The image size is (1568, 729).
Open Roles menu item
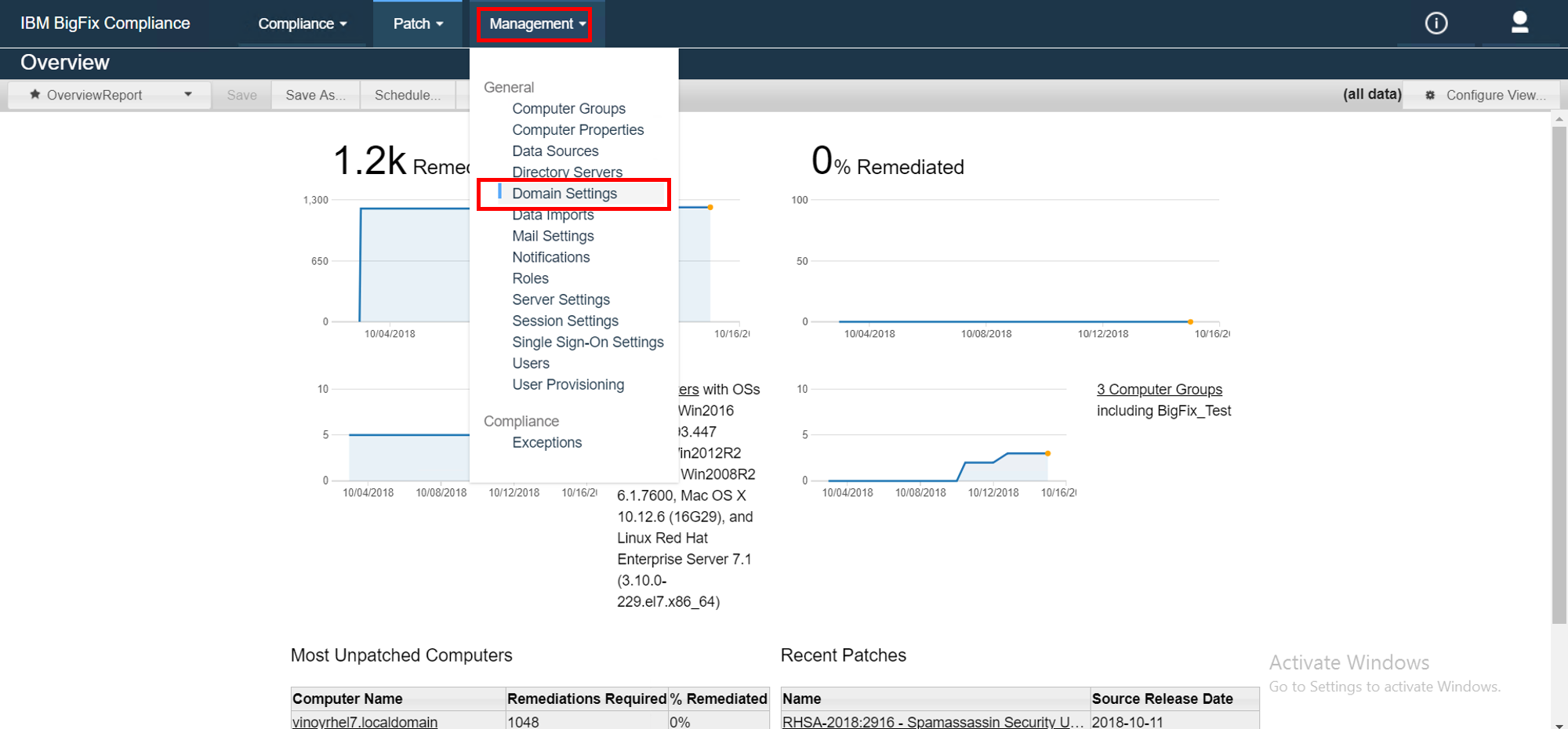click(x=530, y=277)
